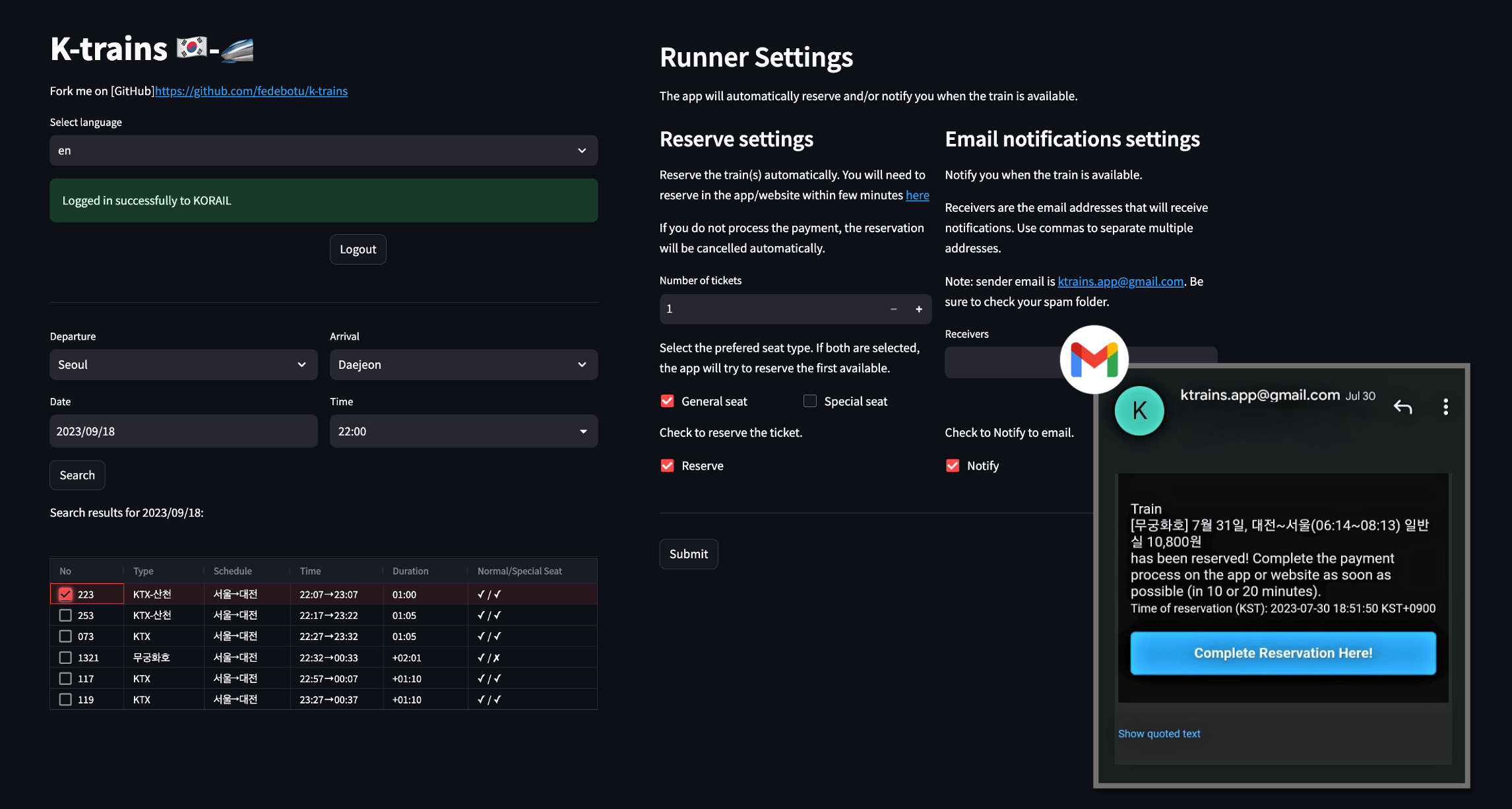1512x809 pixels.
Task: Click the Logout button
Action: (x=358, y=249)
